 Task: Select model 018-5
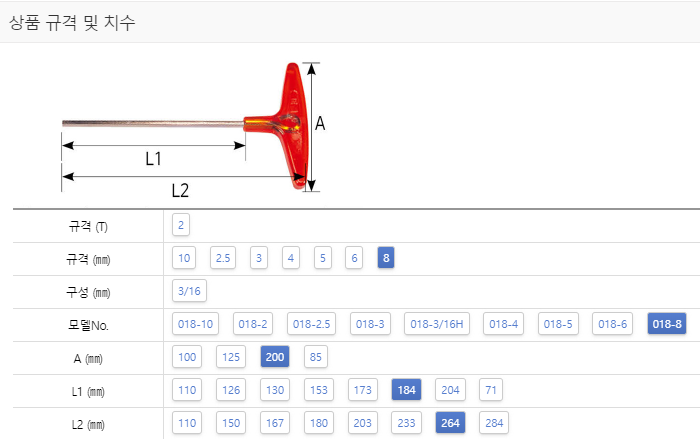558,324
